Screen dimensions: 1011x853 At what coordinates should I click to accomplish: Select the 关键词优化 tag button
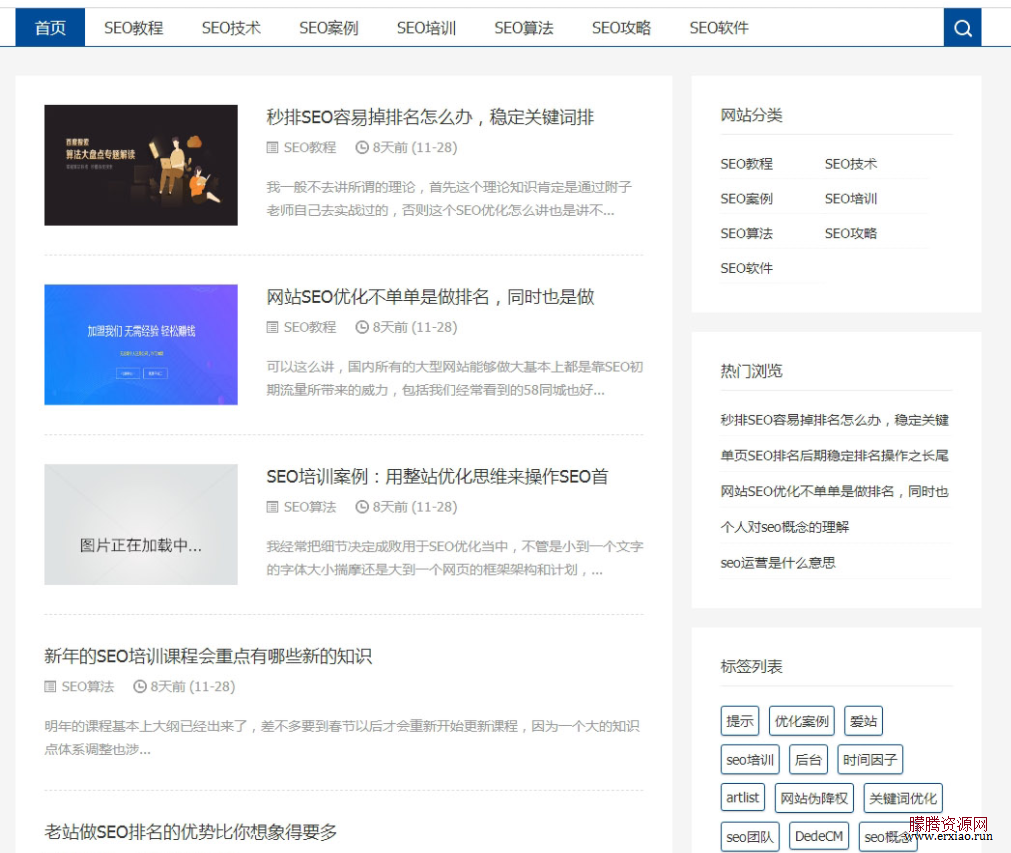(x=903, y=798)
